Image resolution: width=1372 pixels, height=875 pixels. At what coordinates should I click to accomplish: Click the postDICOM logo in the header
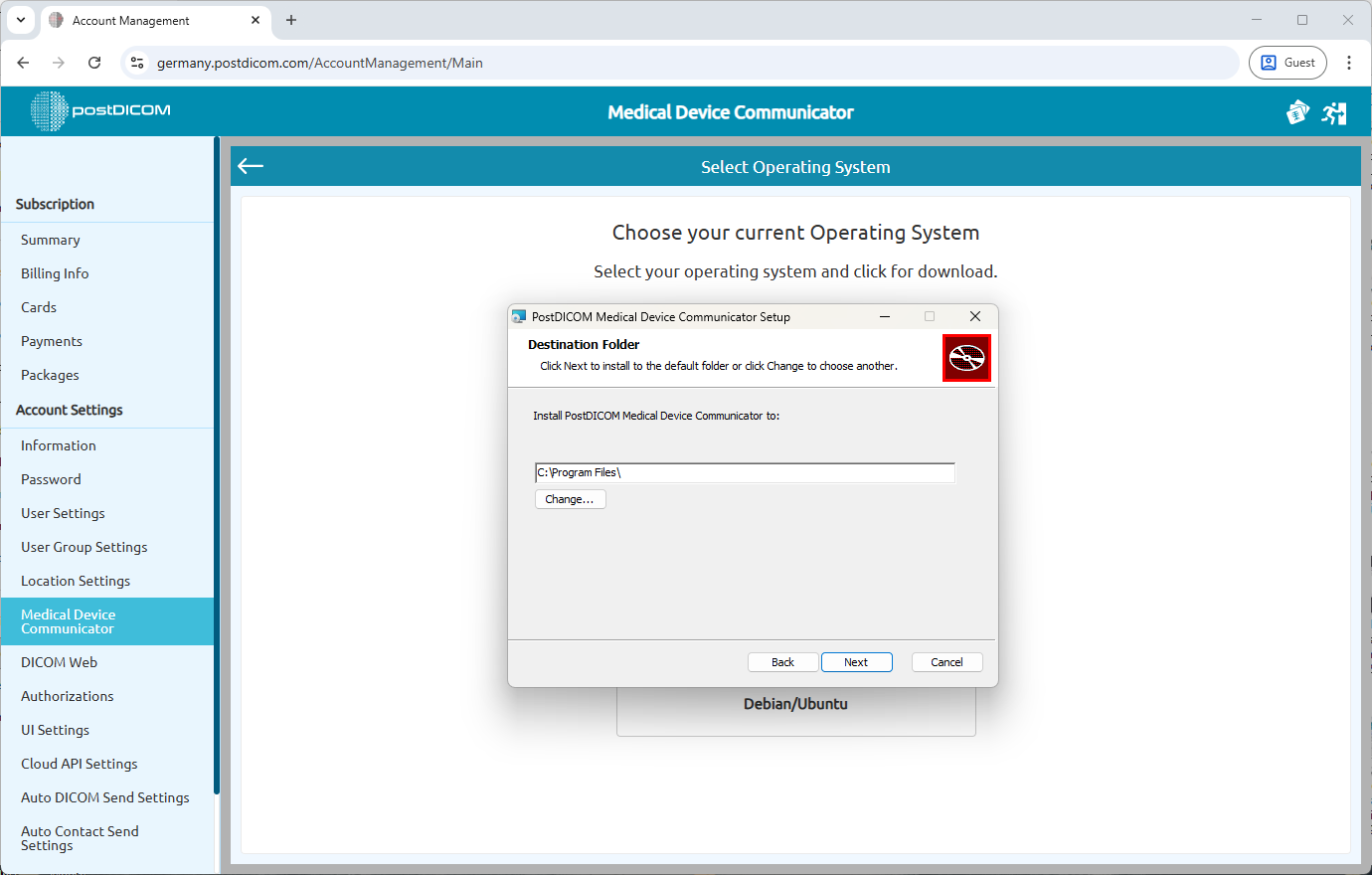pos(99,111)
